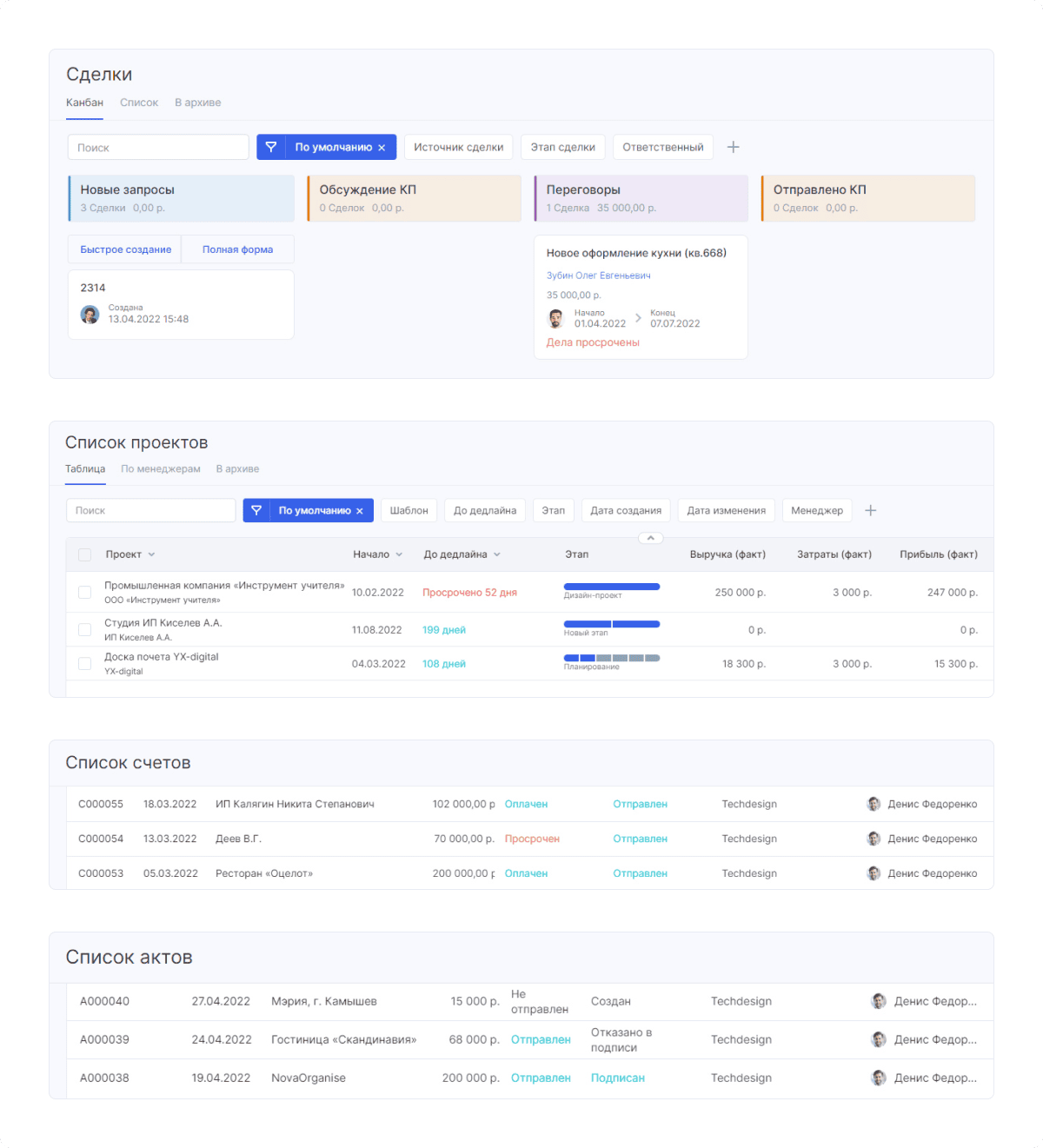The height and width of the screenshot is (1148, 1043).
Task: Click avatar of Денис Федоренко on invoice С000055
Action: click(x=874, y=804)
